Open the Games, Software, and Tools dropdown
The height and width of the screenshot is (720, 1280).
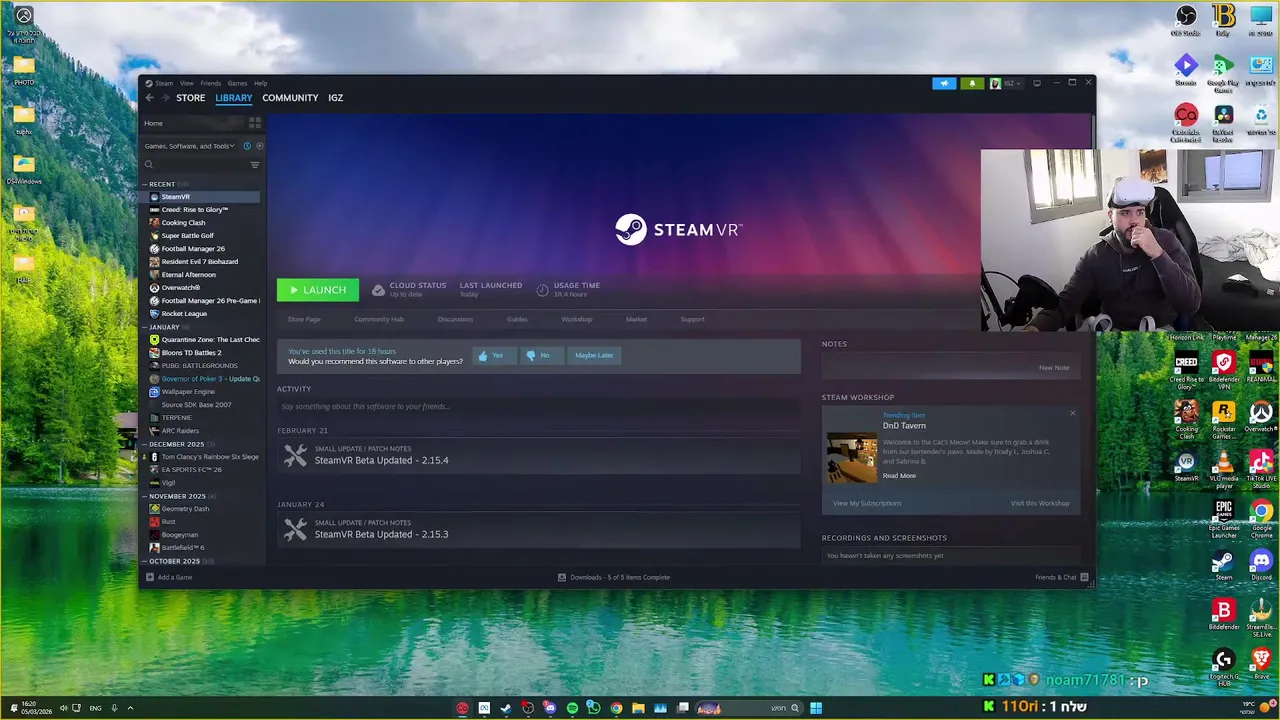(189, 146)
